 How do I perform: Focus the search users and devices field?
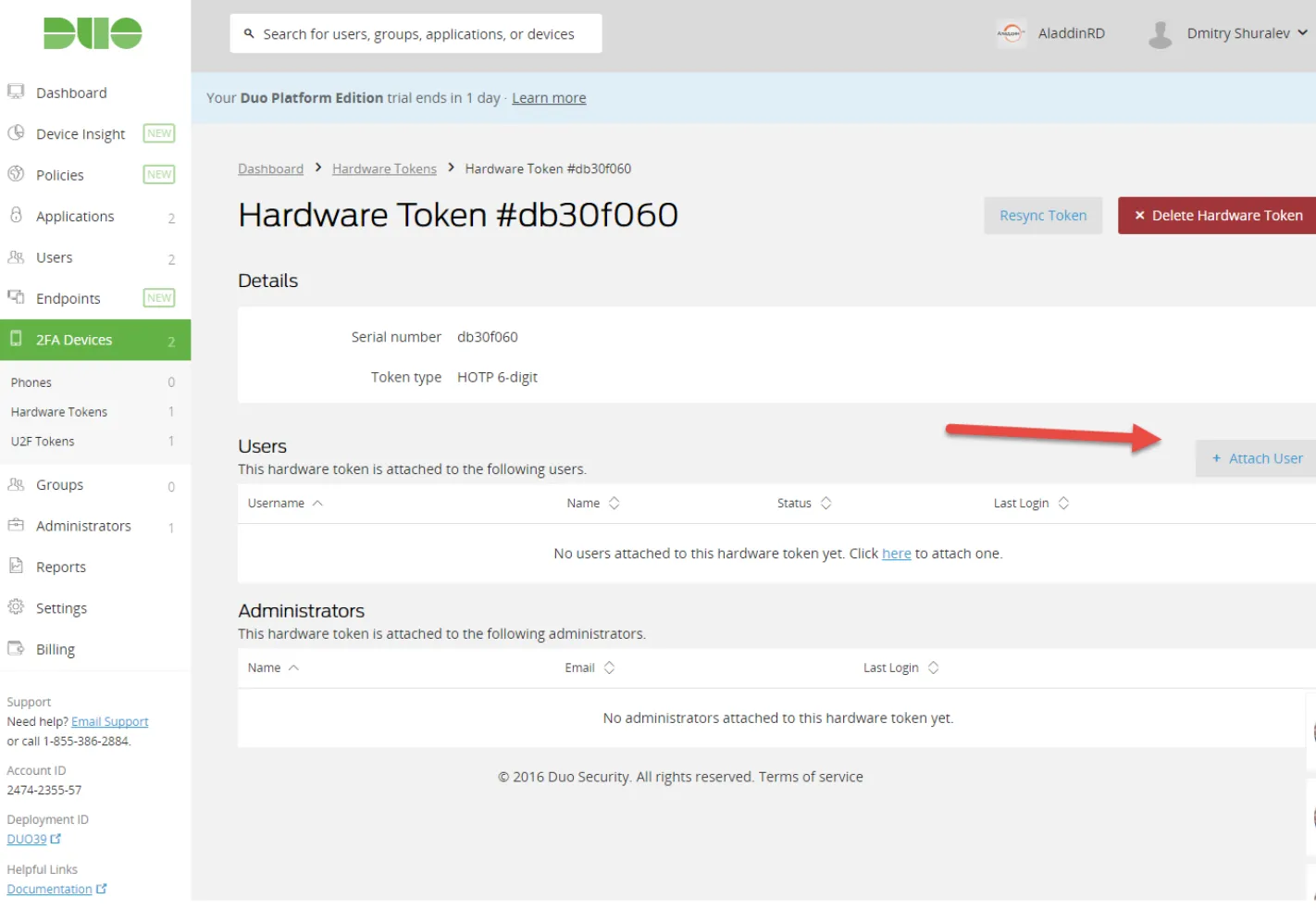(x=416, y=33)
